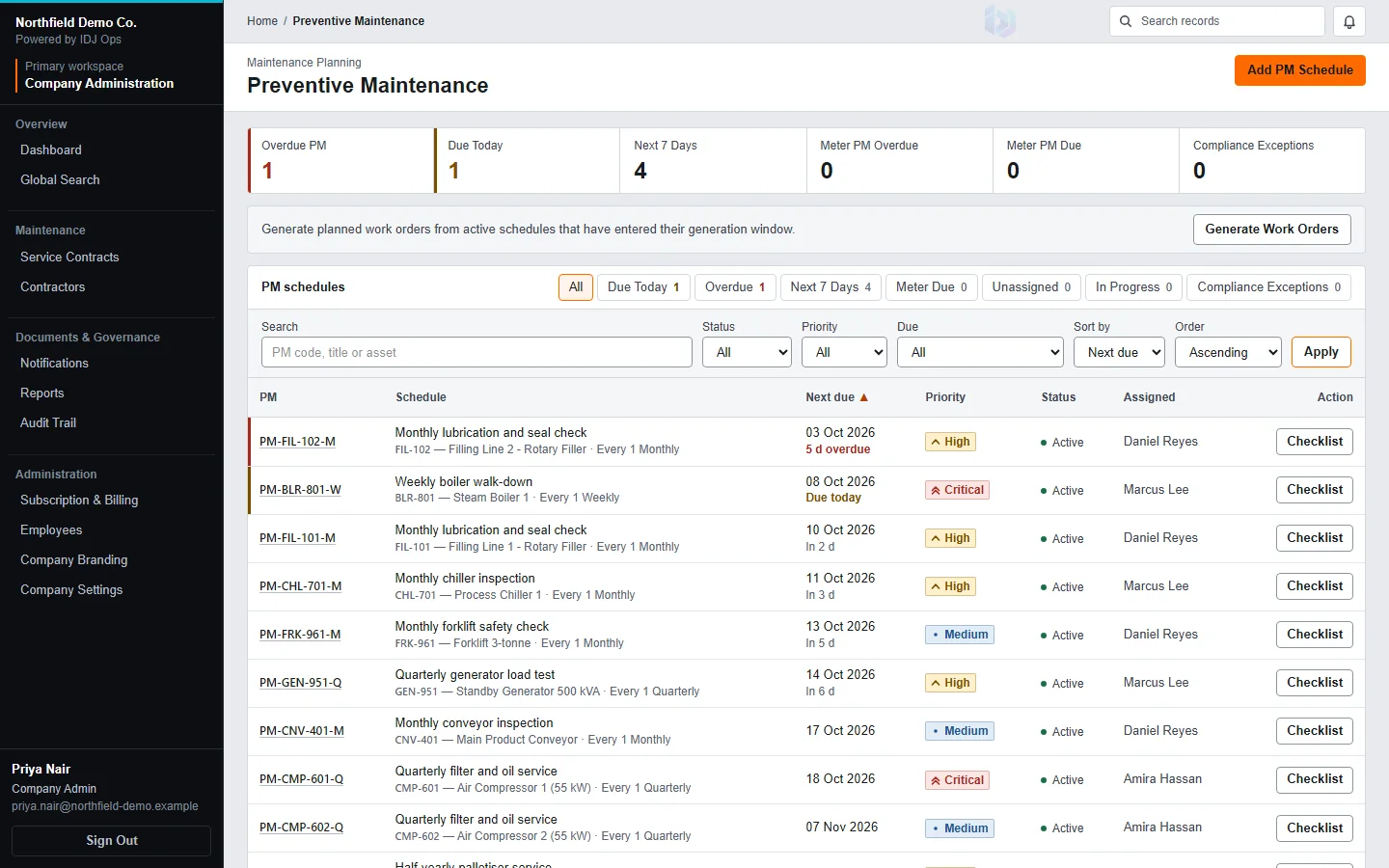Select the Next 7 Days filter tab
The height and width of the screenshot is (868, 1389).
(x=831, y=287)
